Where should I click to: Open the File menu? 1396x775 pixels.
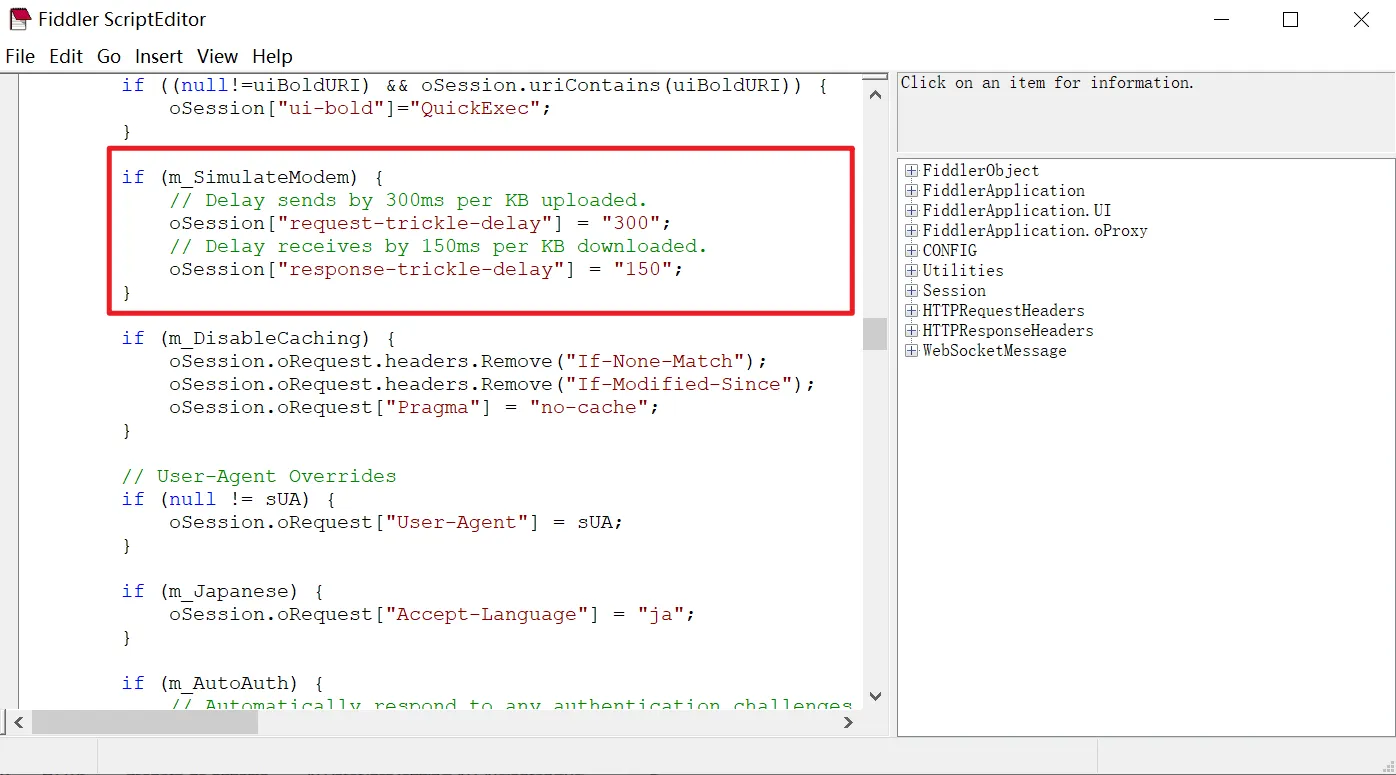[20, 56]
